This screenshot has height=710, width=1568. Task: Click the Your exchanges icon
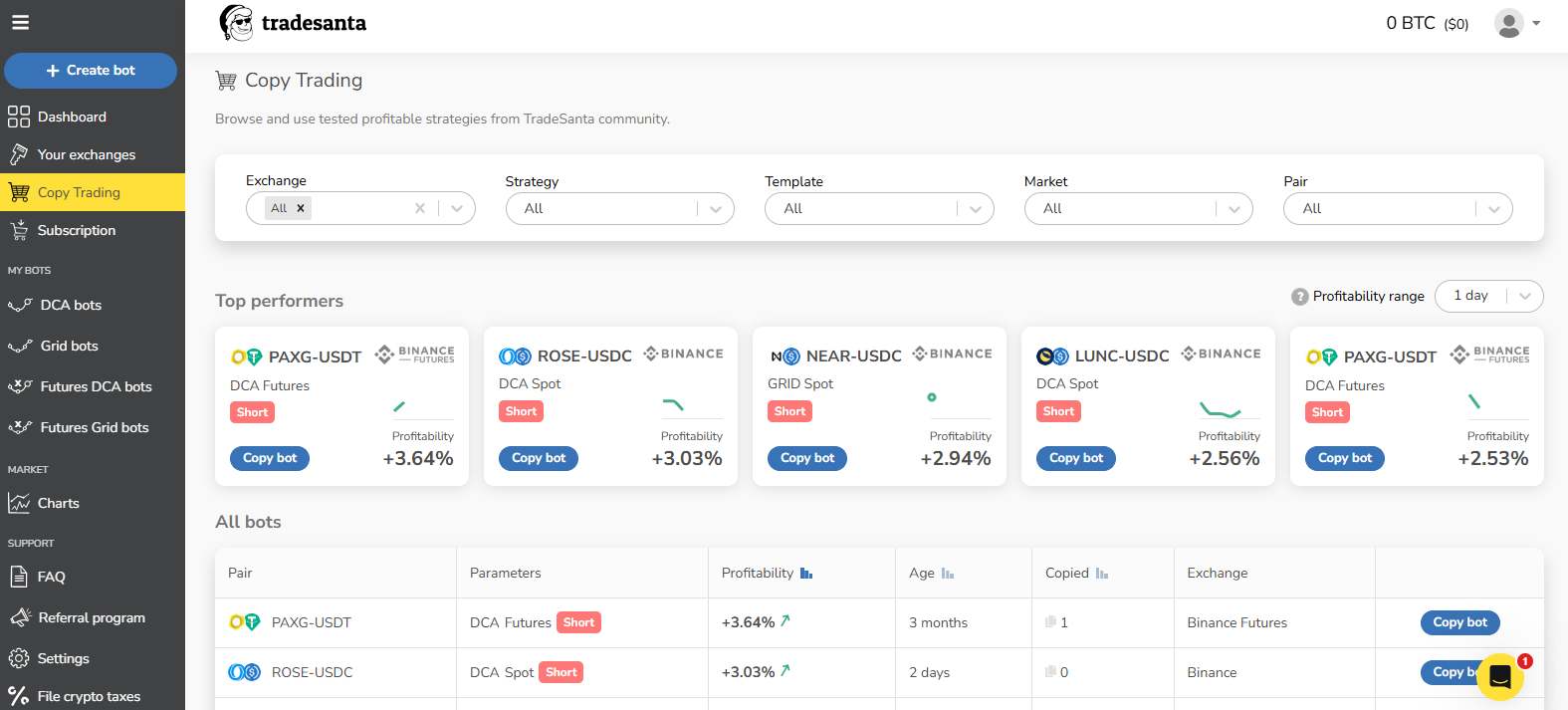point(19,154)
